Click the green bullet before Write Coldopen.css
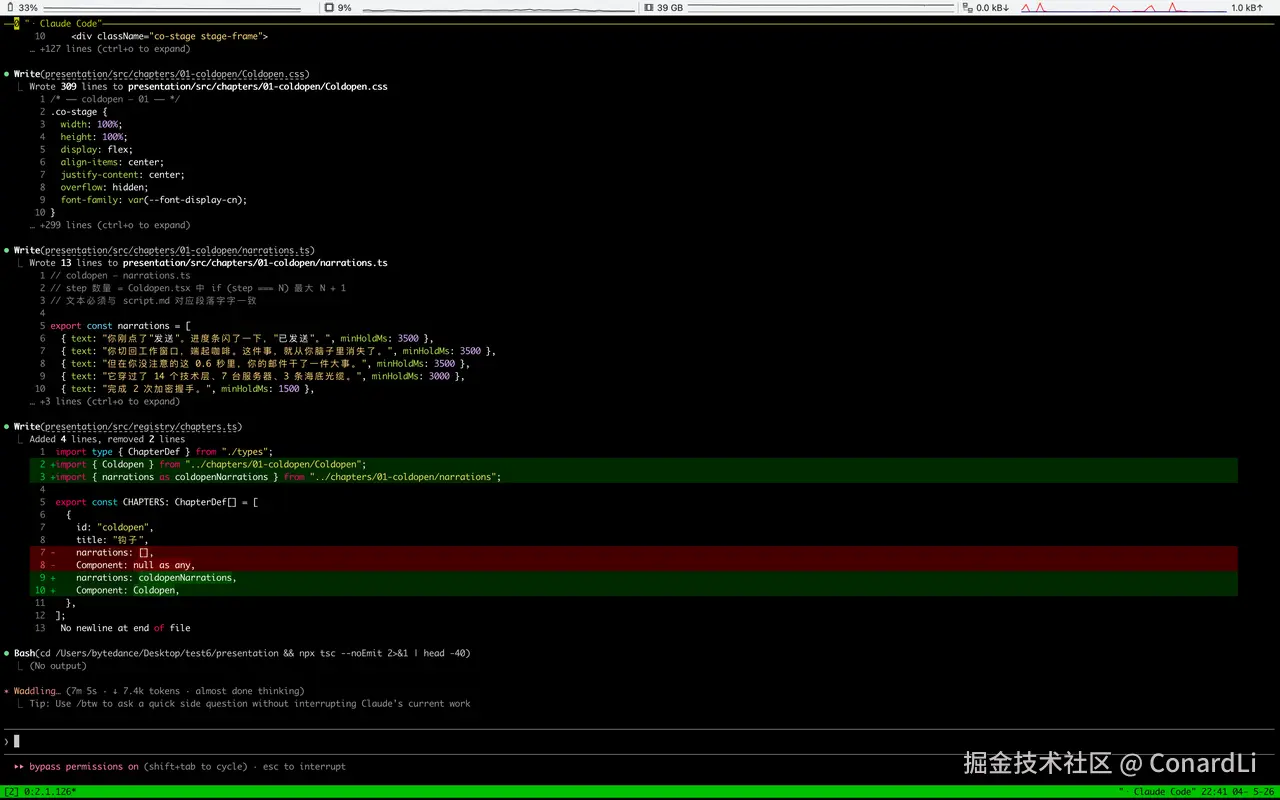 click(x=7, y=74)
